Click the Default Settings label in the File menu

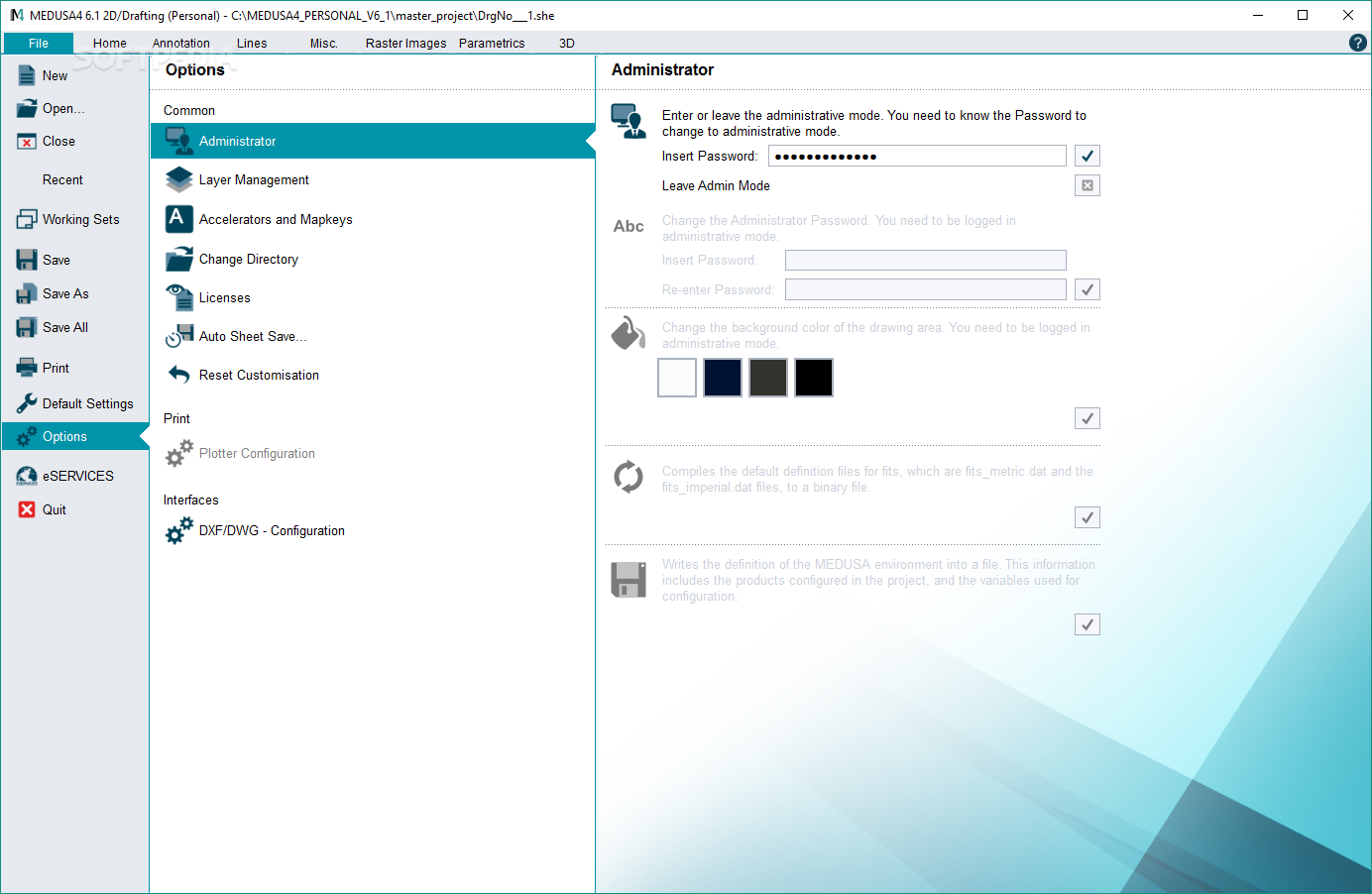[88, 403]
